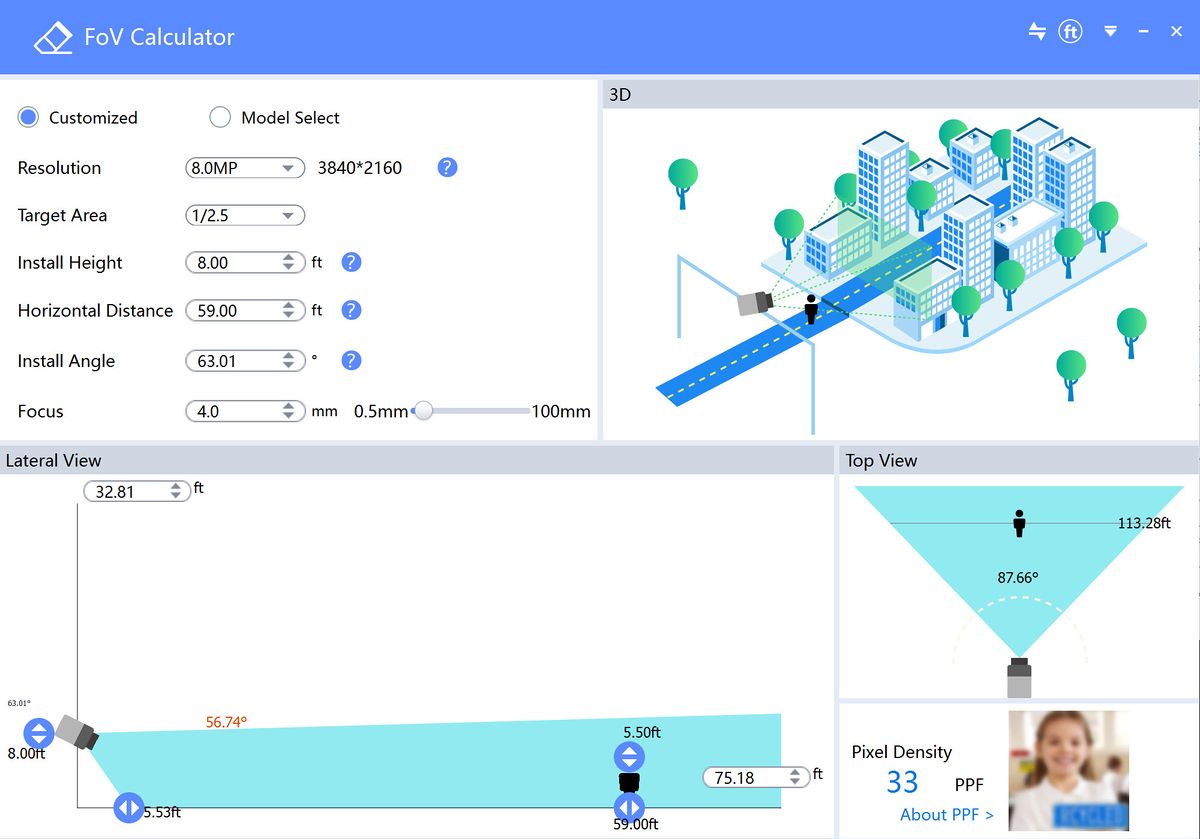Click the pixel density face preview thumbnail
This screenshot has width=1200, height=839.
[x=1069, y=770]
